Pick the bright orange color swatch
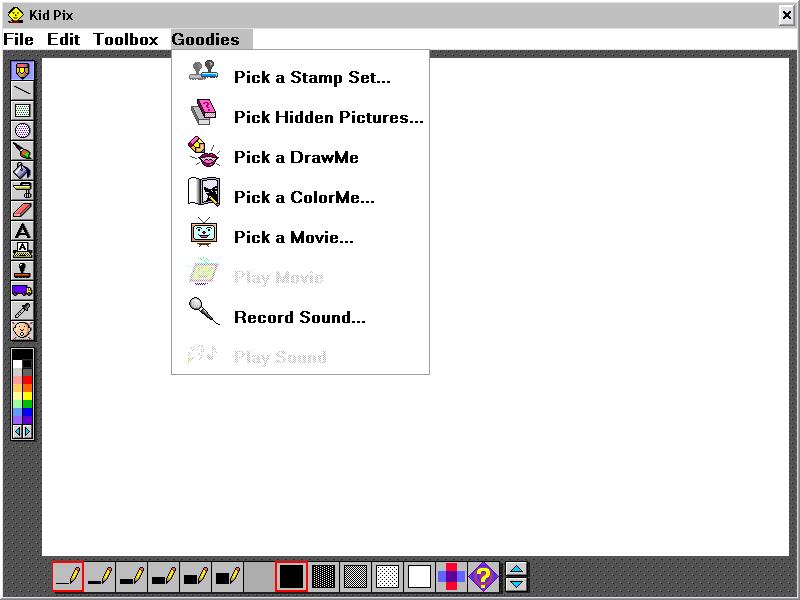The image size is (800, 600). point(28,388)
